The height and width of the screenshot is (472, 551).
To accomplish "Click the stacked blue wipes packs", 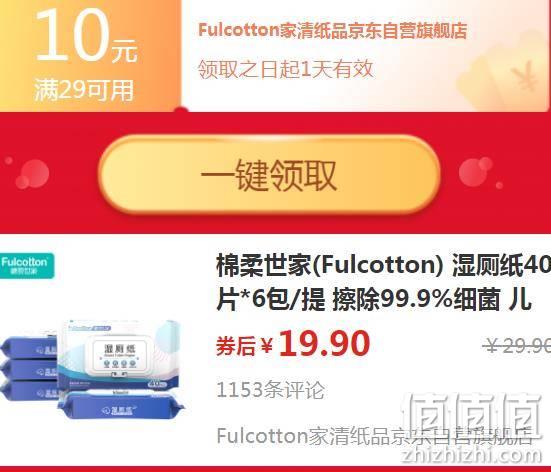I will tap(30, 369).
